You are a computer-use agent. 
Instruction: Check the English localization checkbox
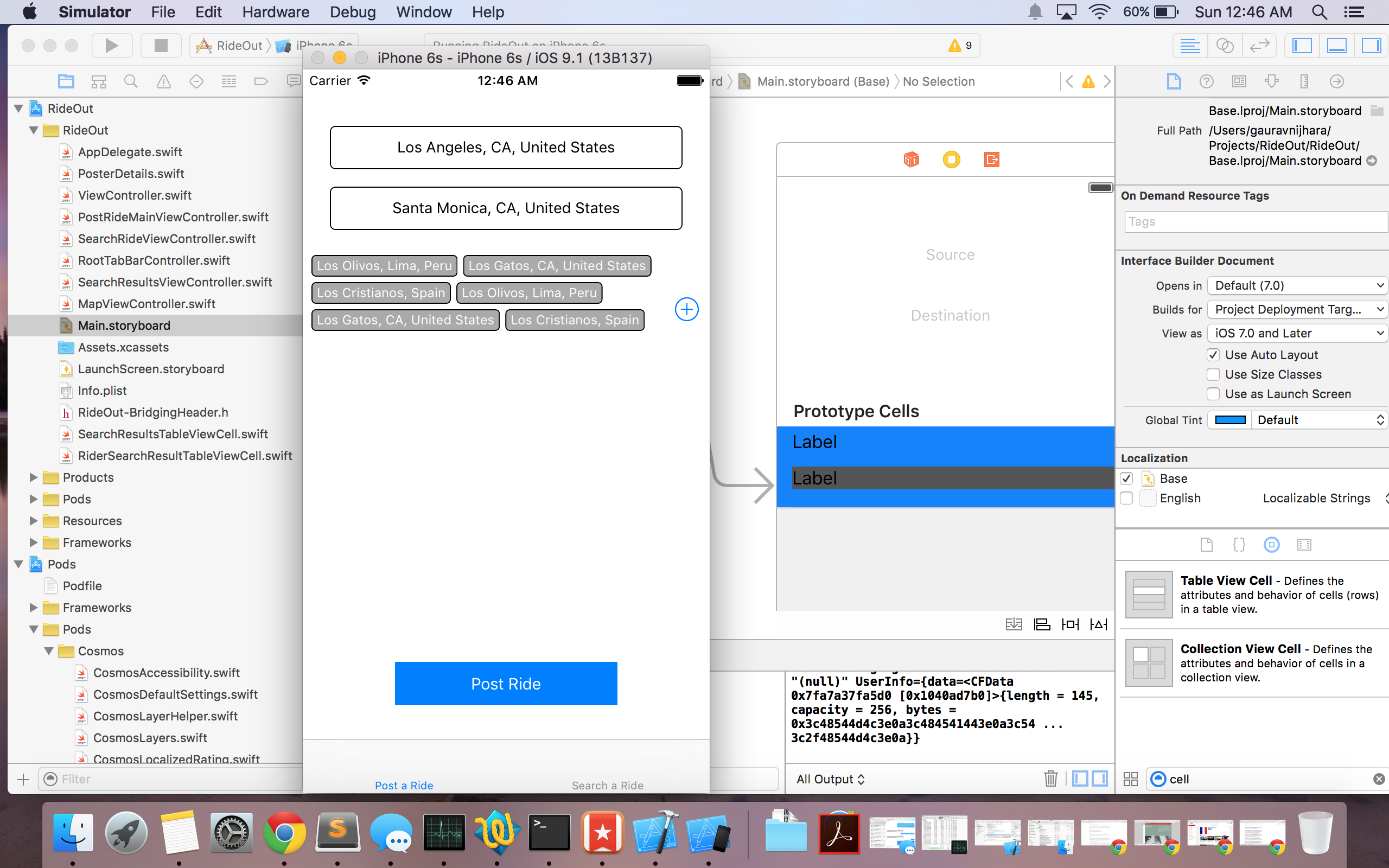pos(1126,497)
